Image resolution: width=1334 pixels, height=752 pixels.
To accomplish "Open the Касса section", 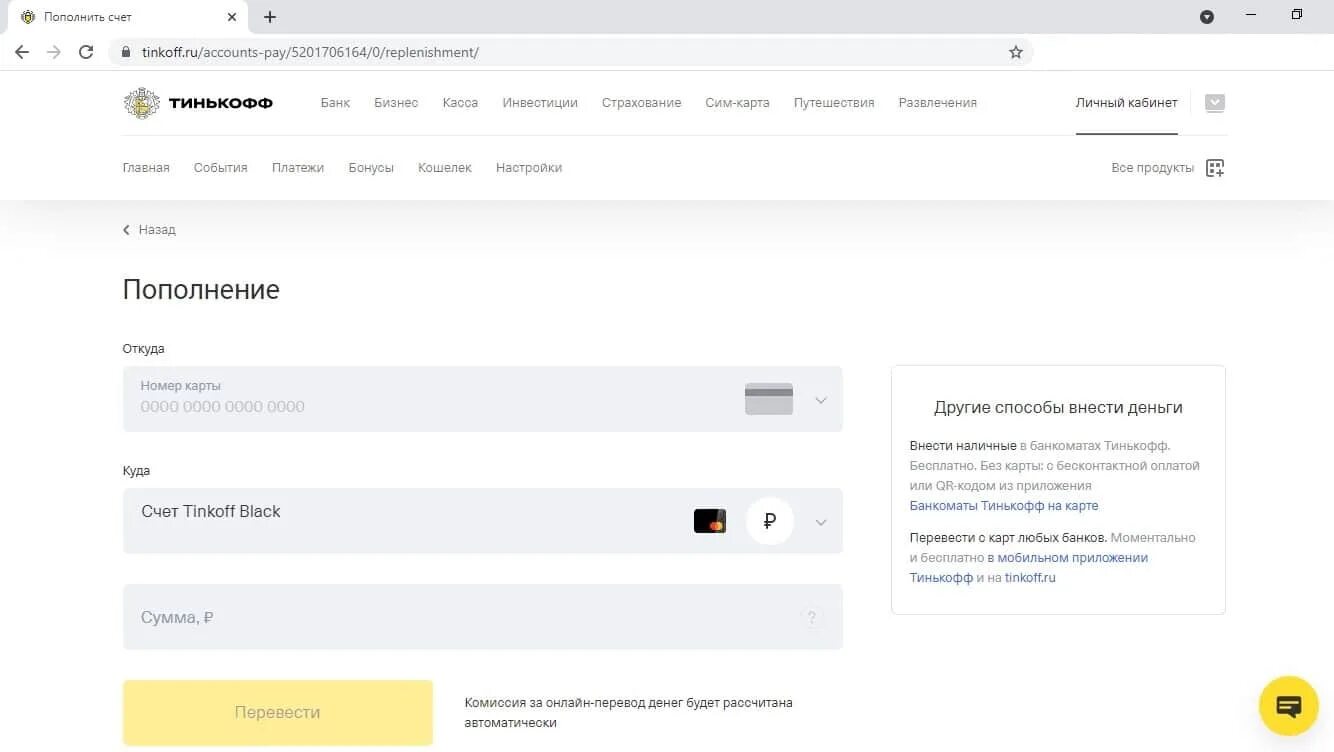I will (x=460, y=103).
